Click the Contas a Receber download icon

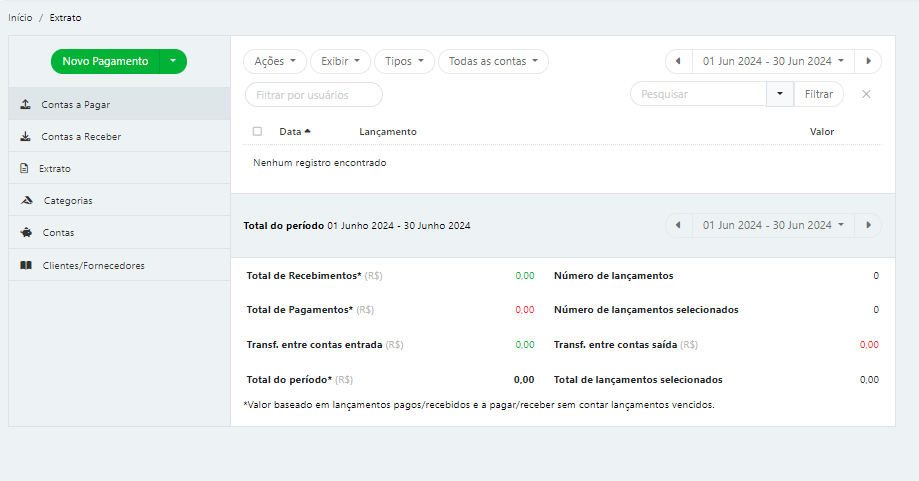point(25,136)
